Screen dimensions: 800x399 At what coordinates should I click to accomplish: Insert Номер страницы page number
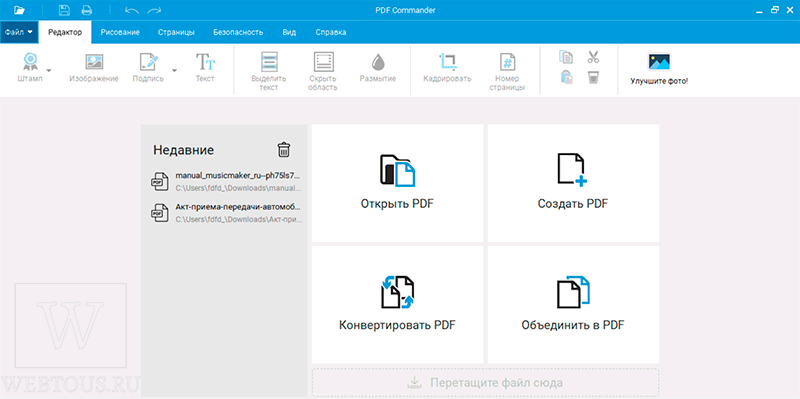[507, 72]
